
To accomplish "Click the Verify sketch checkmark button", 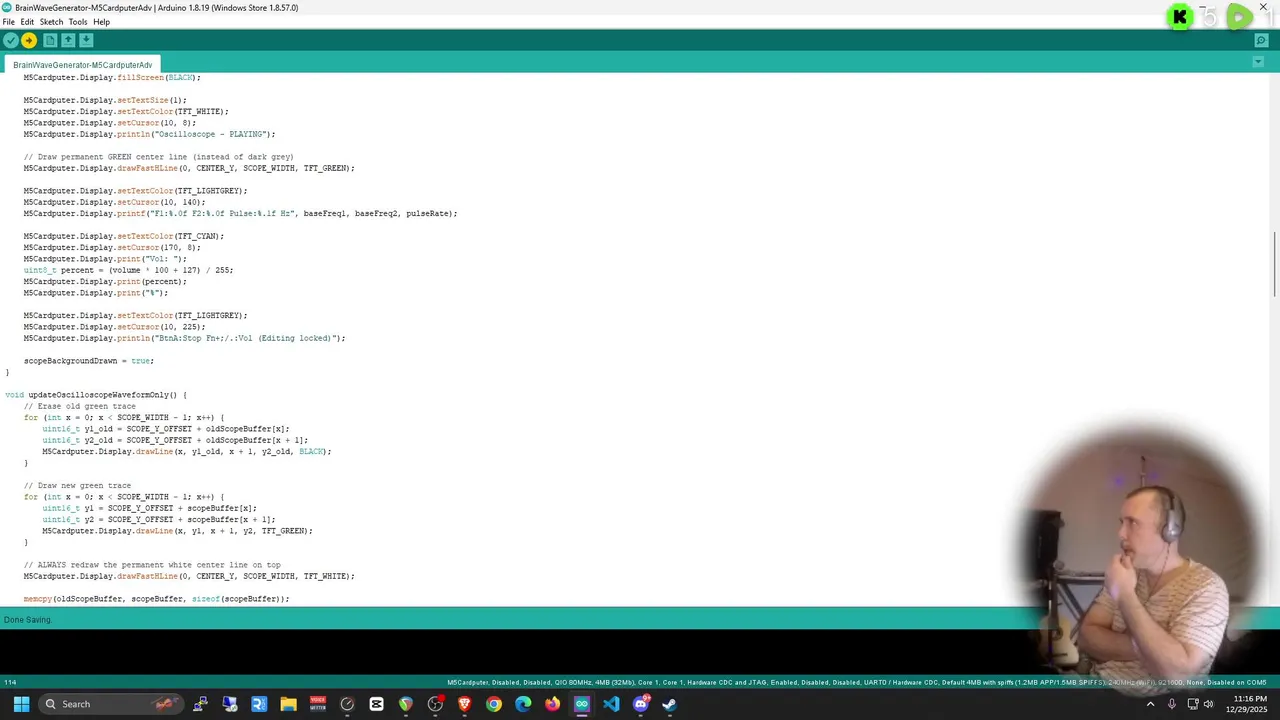I will point(11,40).
